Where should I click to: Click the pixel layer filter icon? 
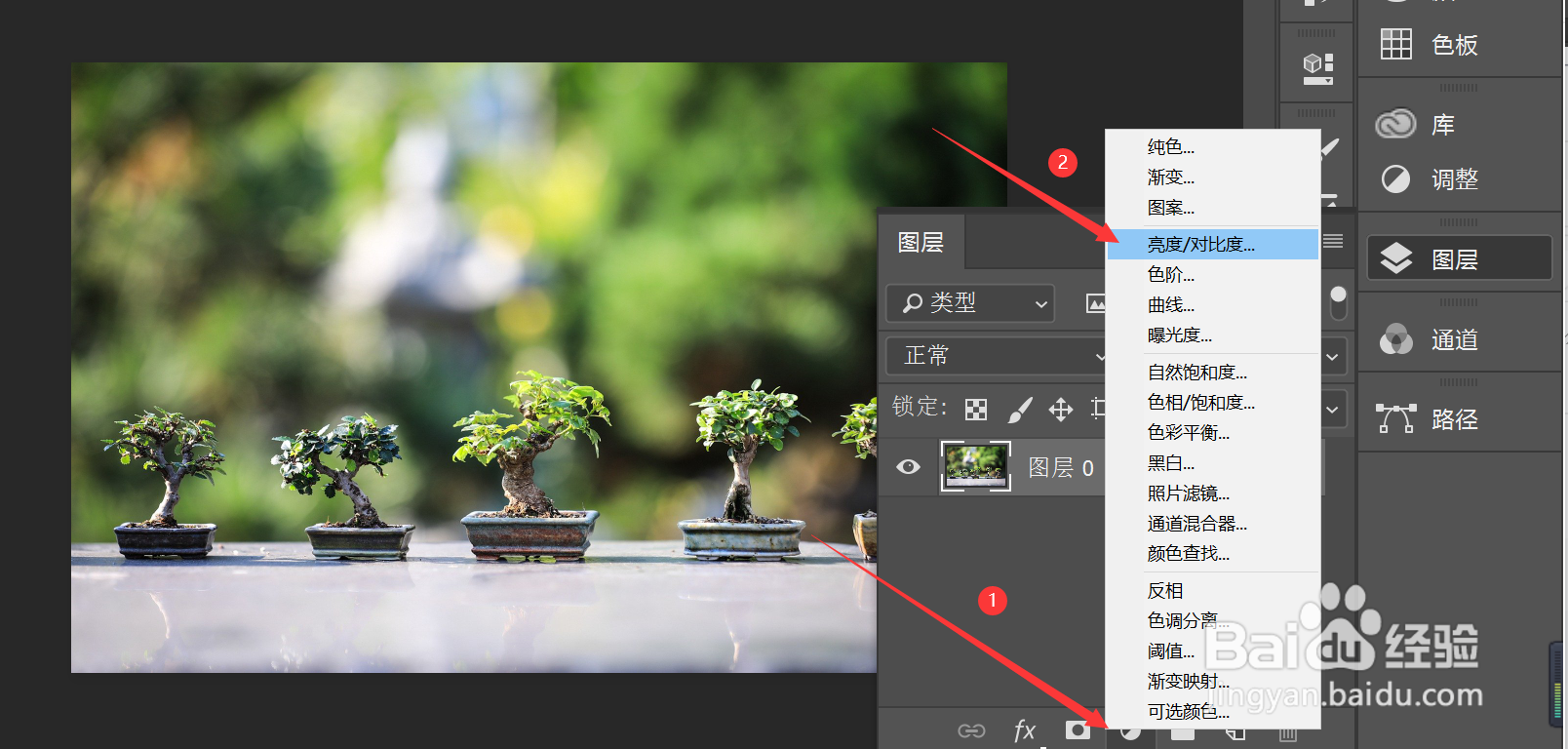point(1096,303)
